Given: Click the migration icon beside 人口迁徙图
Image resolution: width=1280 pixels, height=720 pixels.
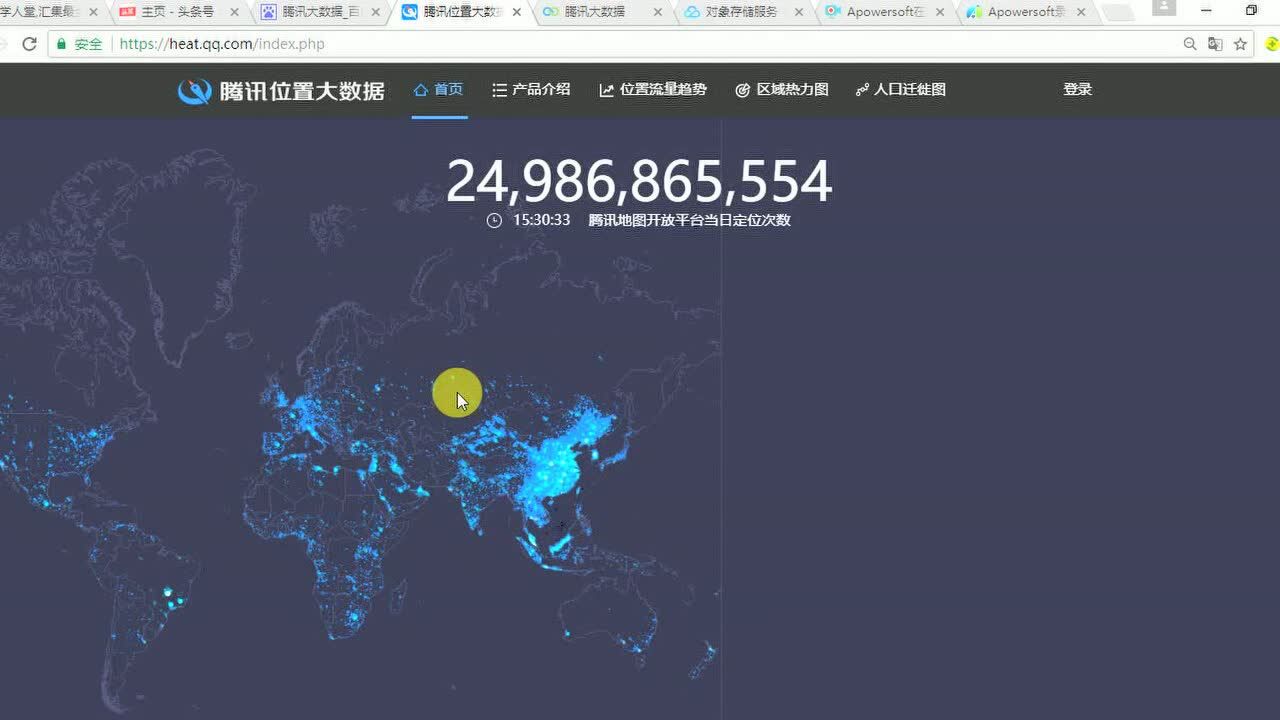Looking at the screenshot, I should click(x=862, y=90).
